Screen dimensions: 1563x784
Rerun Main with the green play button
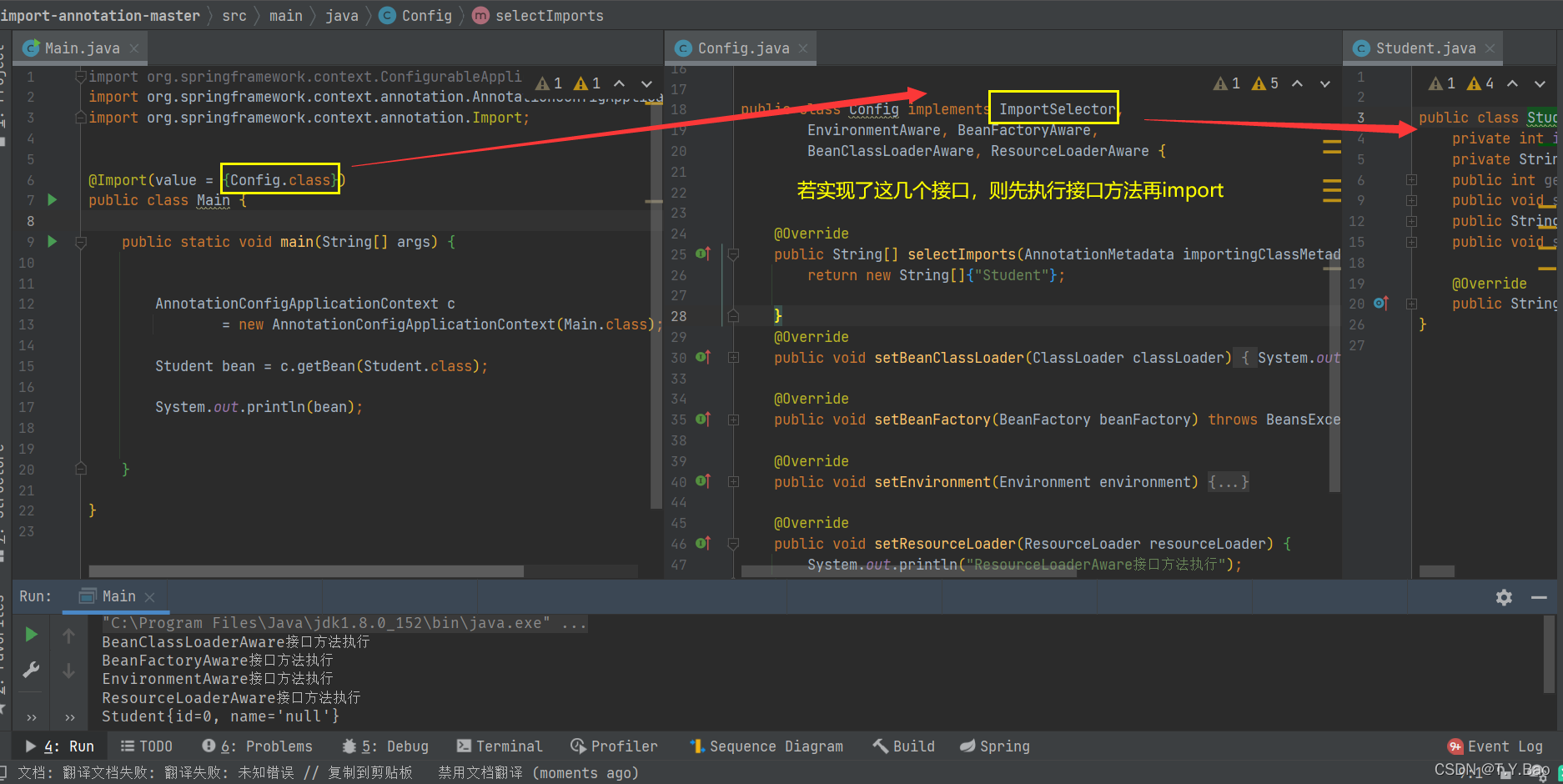(31, 635)
